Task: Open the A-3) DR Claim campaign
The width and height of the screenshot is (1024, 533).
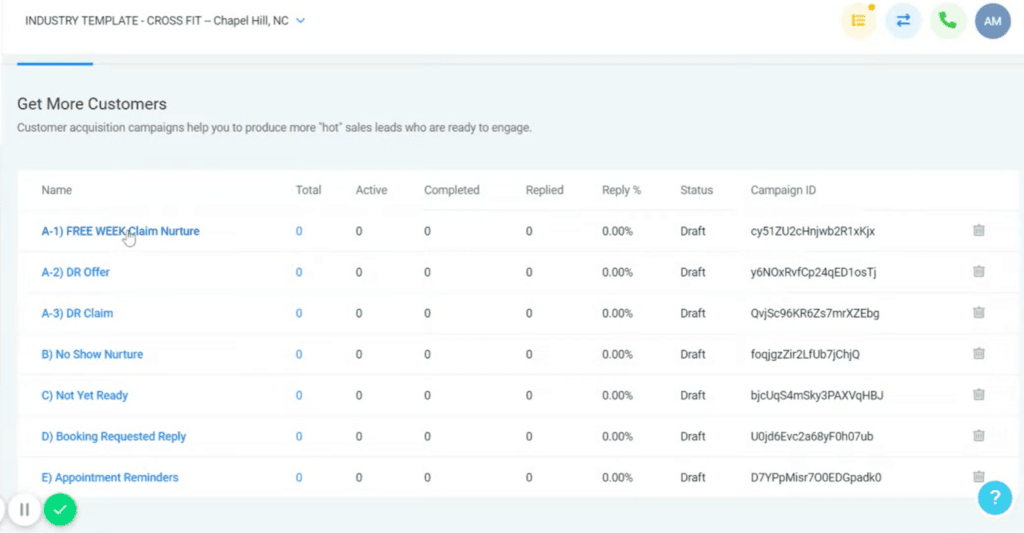Action: pyautogui.click(x=77, y=314)
